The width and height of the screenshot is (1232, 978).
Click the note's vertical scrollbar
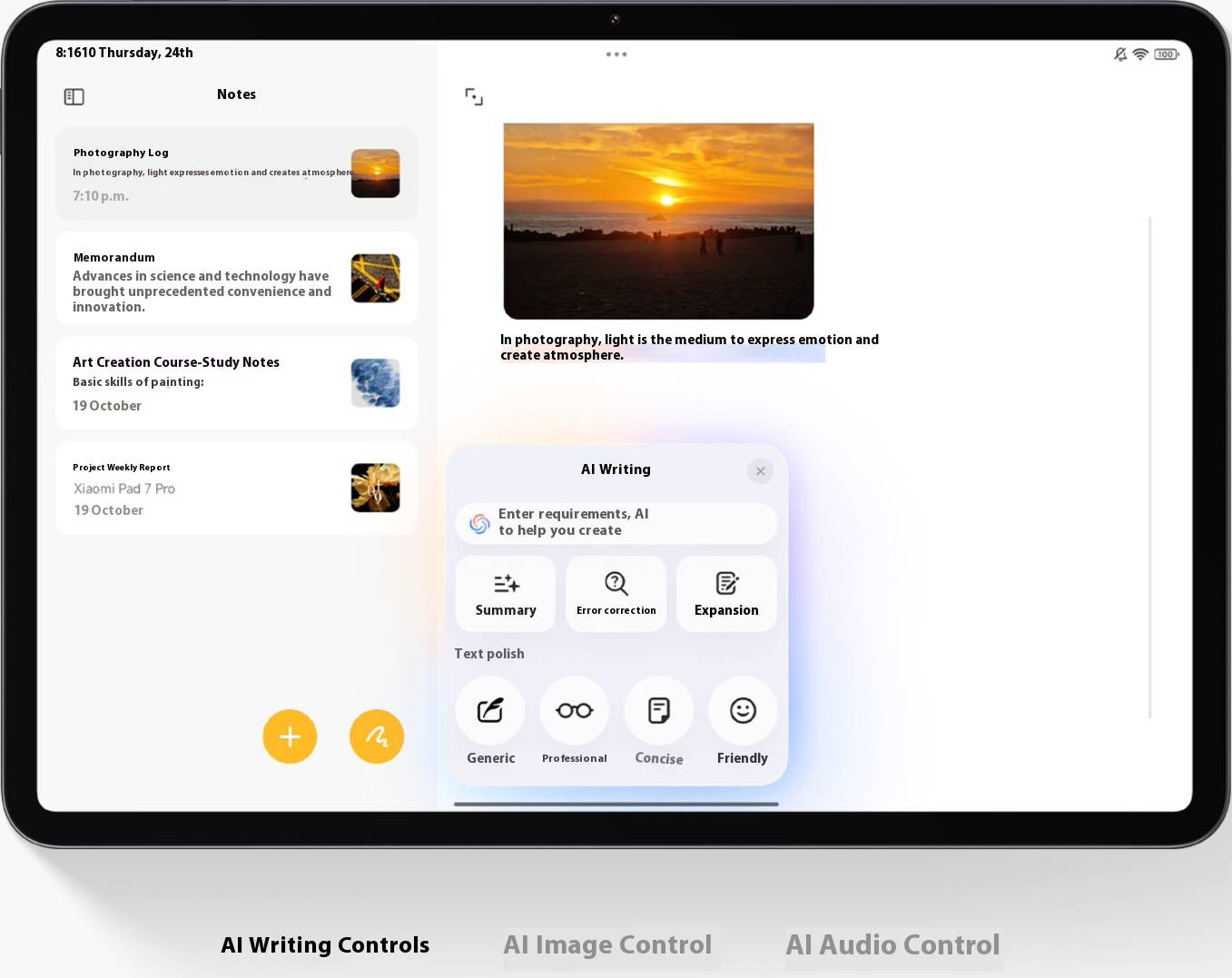[x=1149, y=468]
